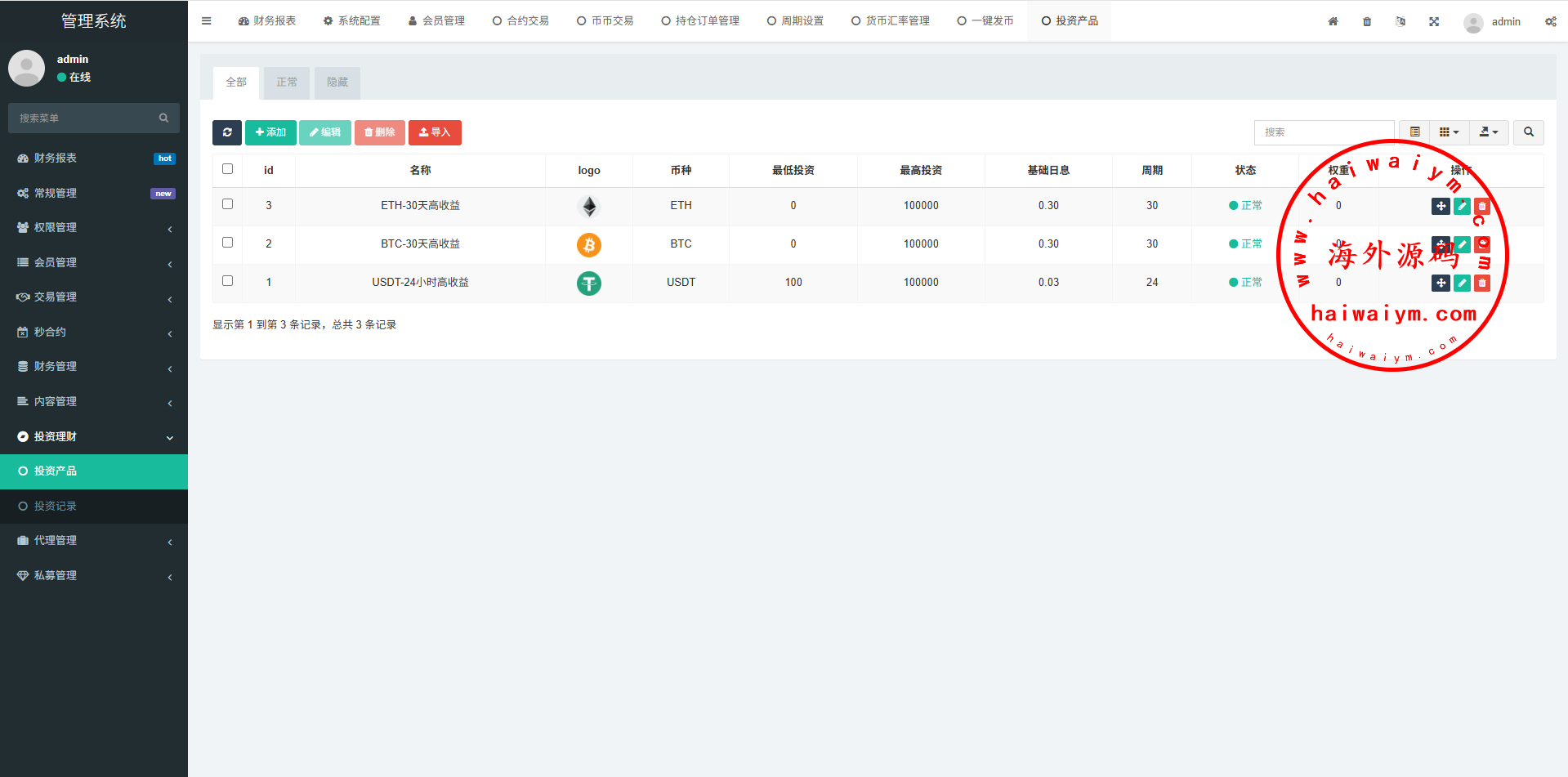
Task: Click the hamburger menu toggle icon
Action: pos(207,21)
